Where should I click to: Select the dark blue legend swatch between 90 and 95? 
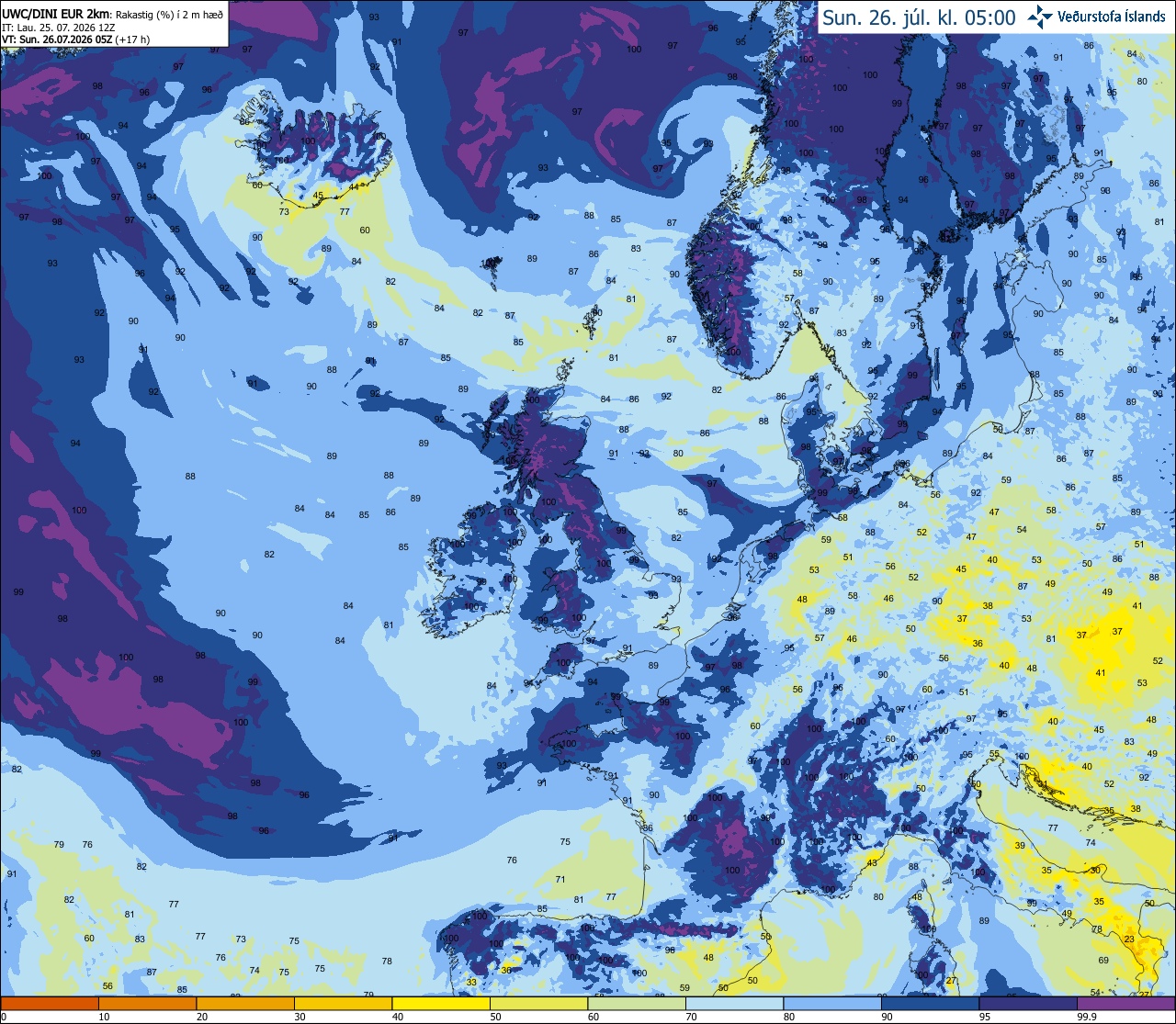tap(931, 1003)
